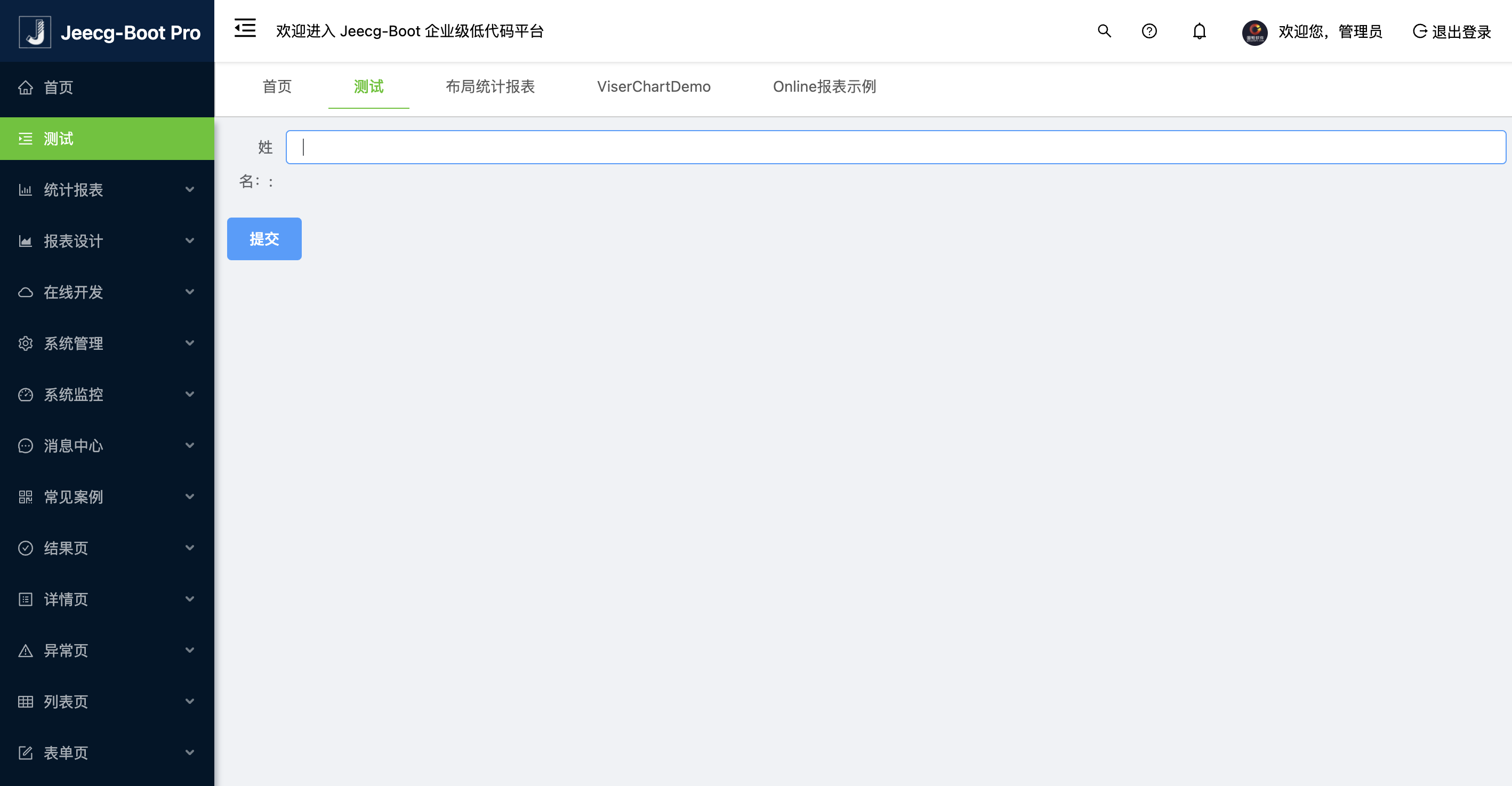Expand the 系统监控 sidebar chevron
This screenshot has height=786, width=1512.
190,395
